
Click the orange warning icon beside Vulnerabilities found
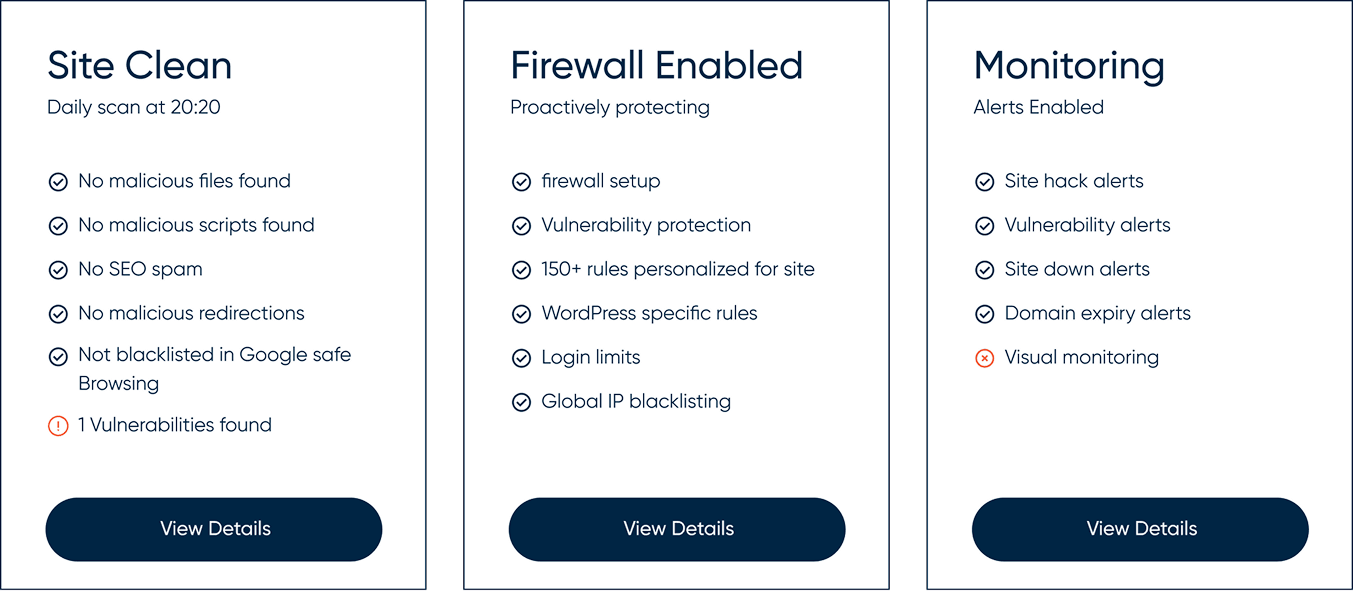coord(58,426)
